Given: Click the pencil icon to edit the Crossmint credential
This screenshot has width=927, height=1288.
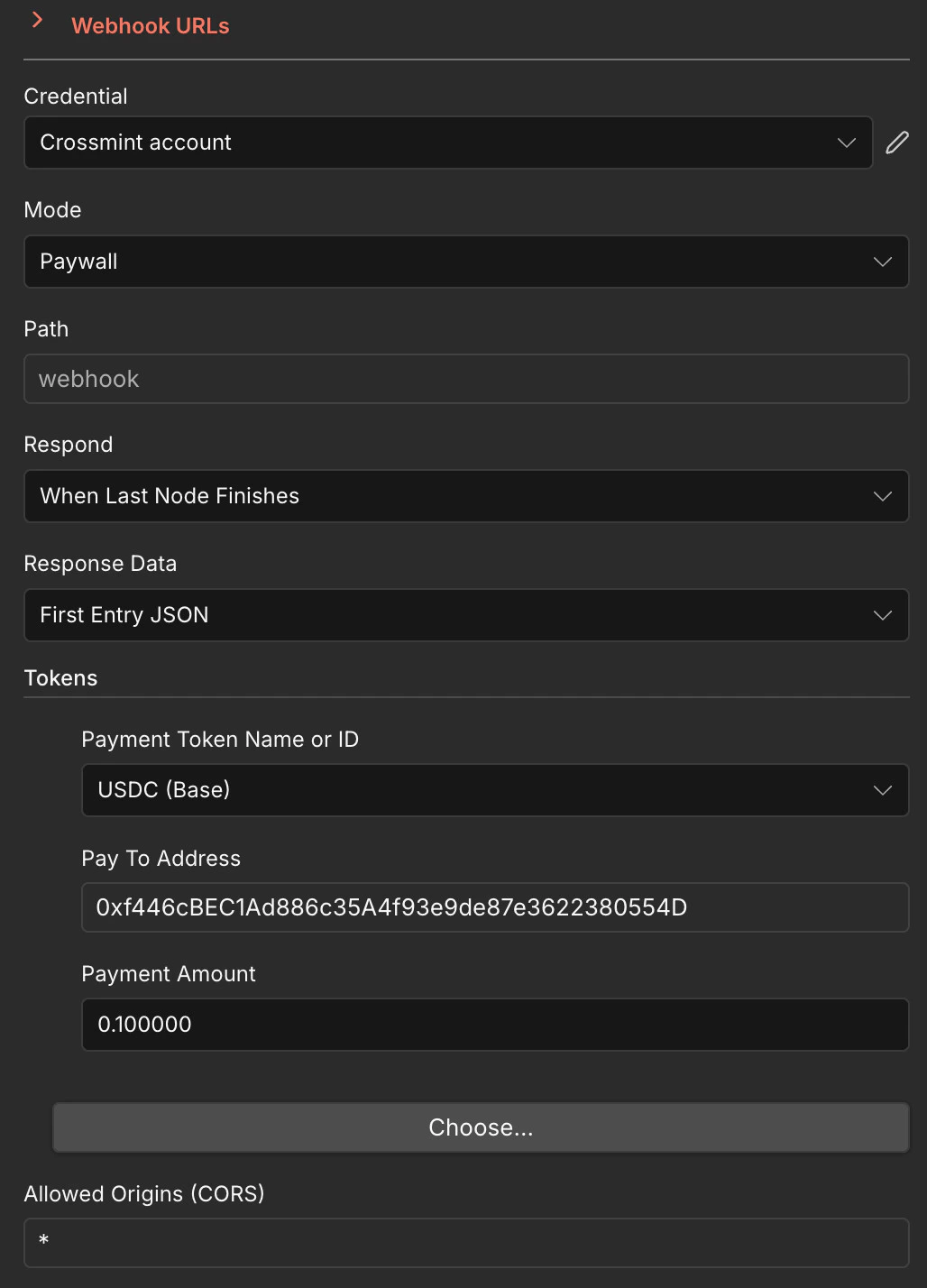Looking at the screenshot, I should pos(897,143).
